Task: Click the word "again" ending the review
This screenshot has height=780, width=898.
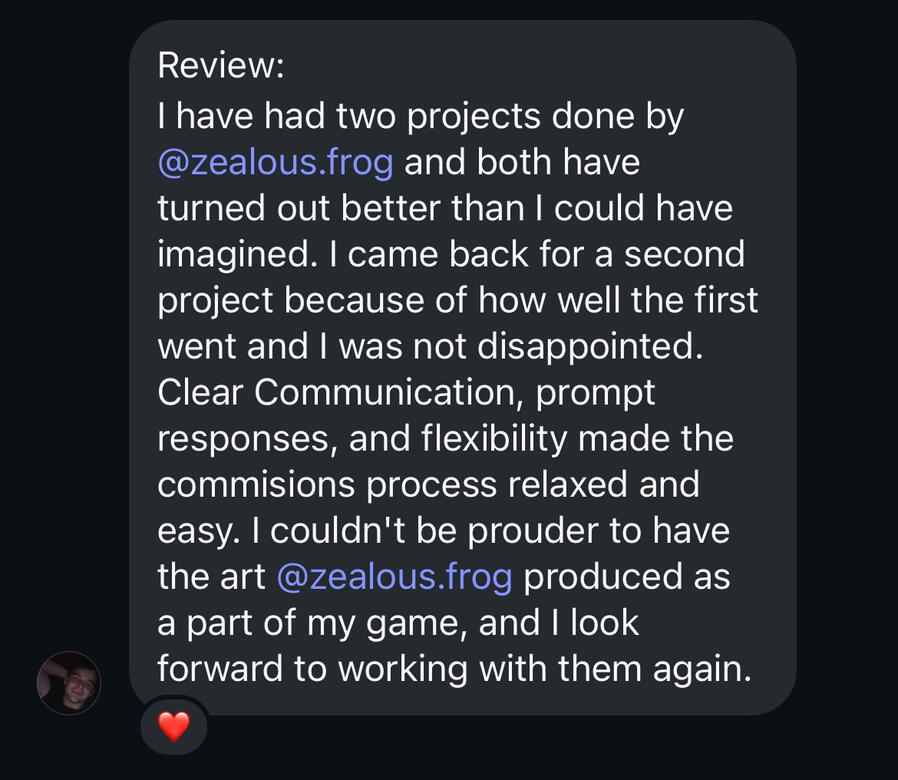Action: [x=700, y=669]
